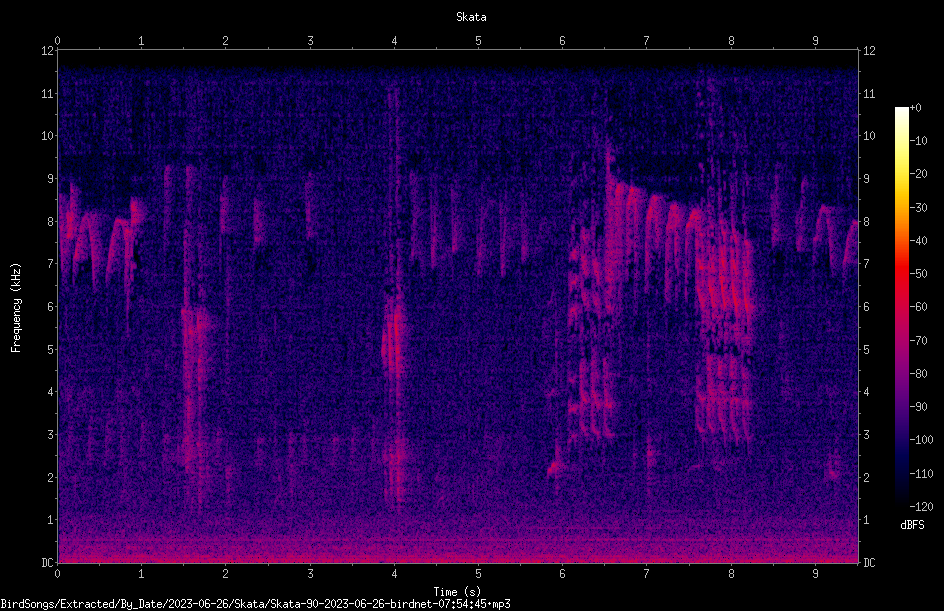
Task: Click the "12" tick on the left frequency axis
Action: 47,51
